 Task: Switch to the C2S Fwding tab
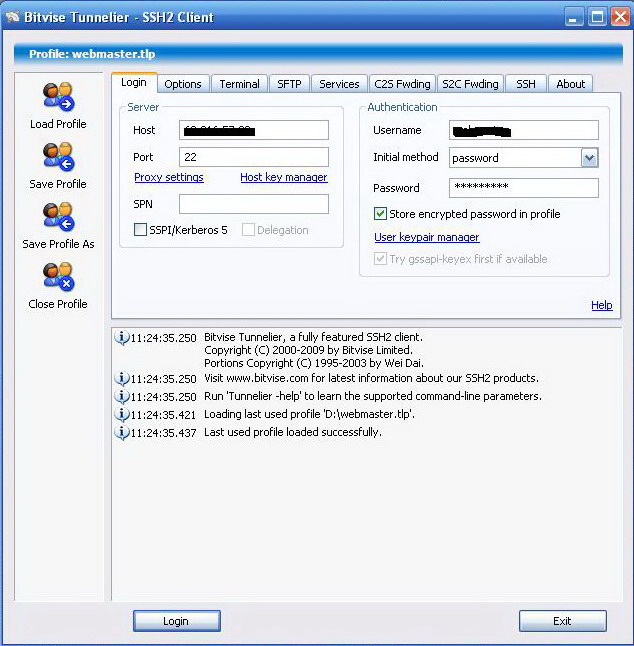(x=402, y=84)
